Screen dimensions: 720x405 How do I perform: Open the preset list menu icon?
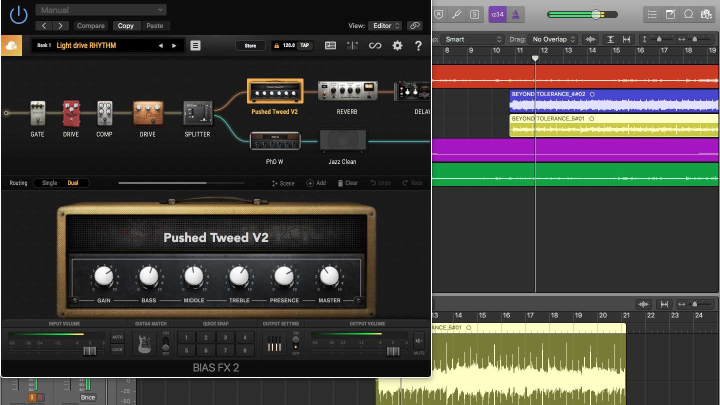click(x=195, y=45)
